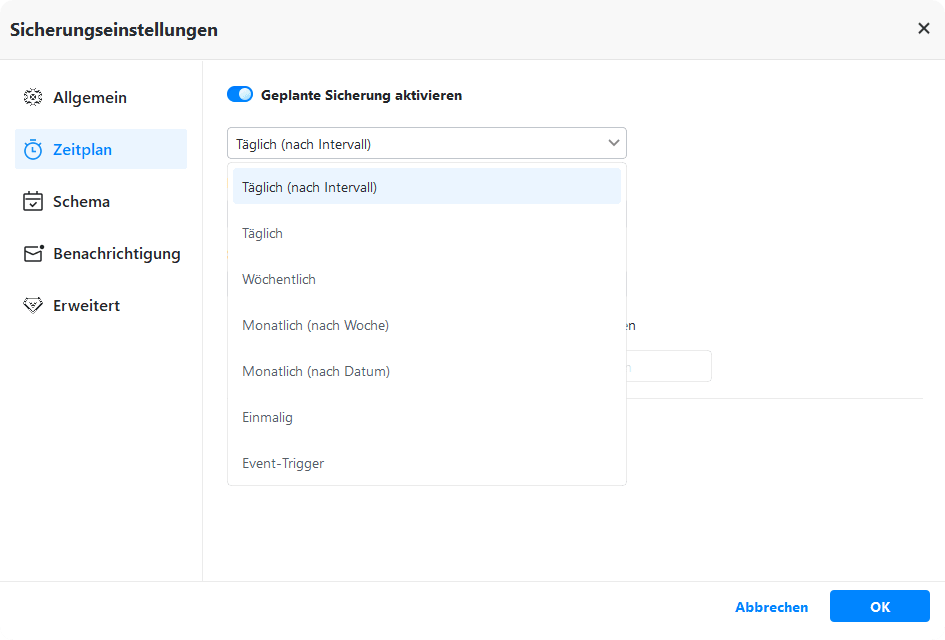The image size is (945, 640).
Task: Select Event-Trigger from the list
Action: point(283,463)
